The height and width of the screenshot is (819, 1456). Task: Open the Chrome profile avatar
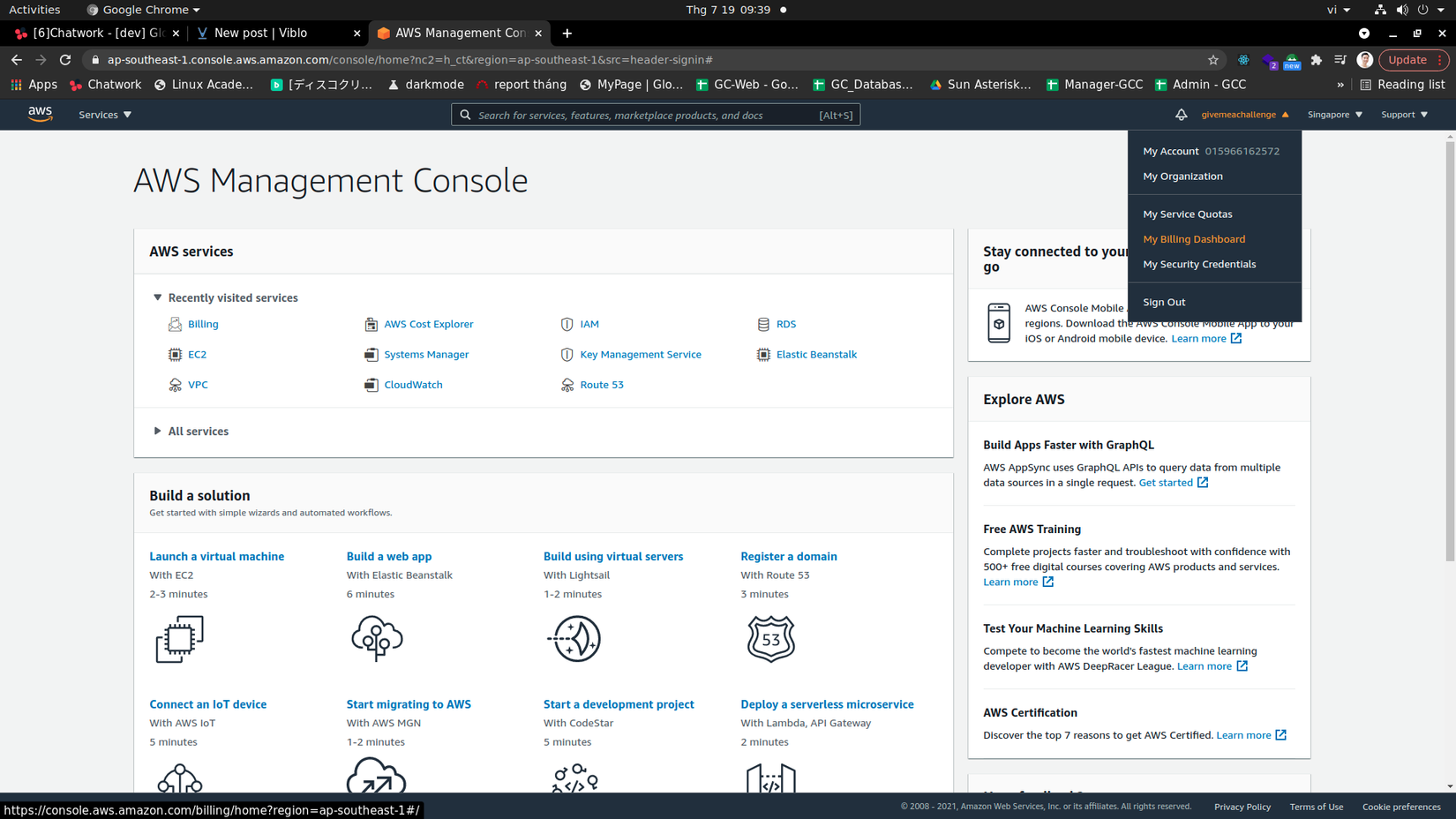click(1365, 60)
